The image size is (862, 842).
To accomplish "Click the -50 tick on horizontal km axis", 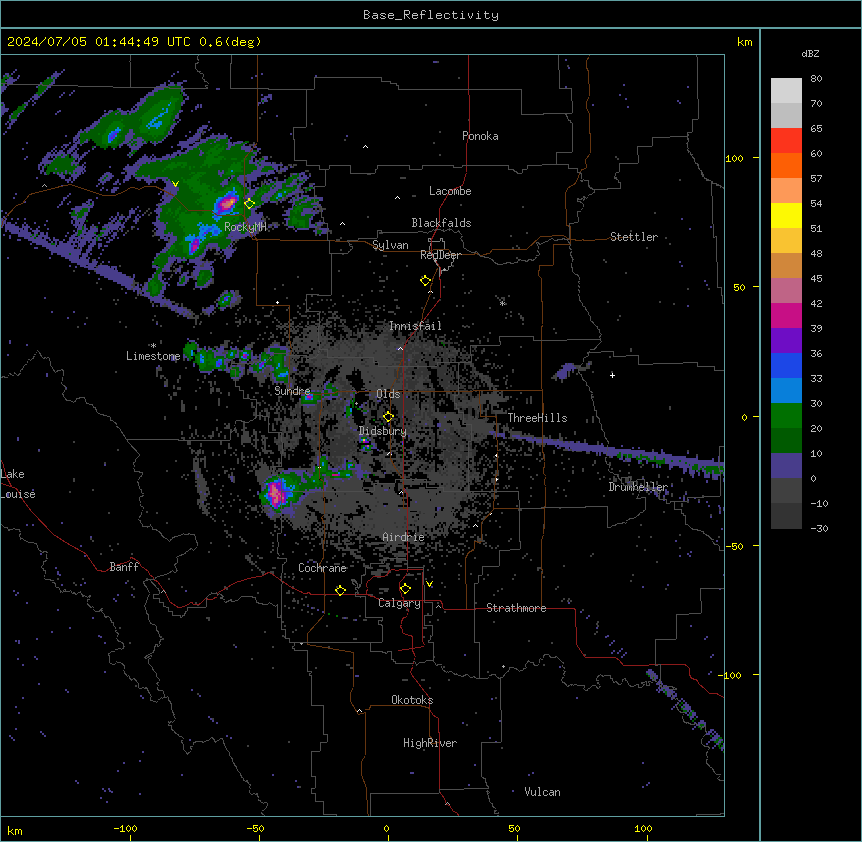I will [256, 829].
